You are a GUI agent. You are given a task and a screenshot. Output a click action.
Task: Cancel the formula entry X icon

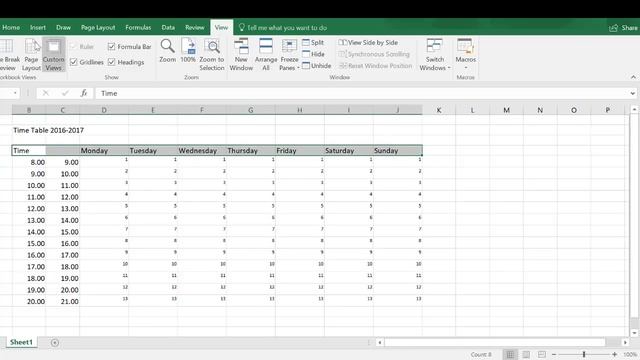45,93
